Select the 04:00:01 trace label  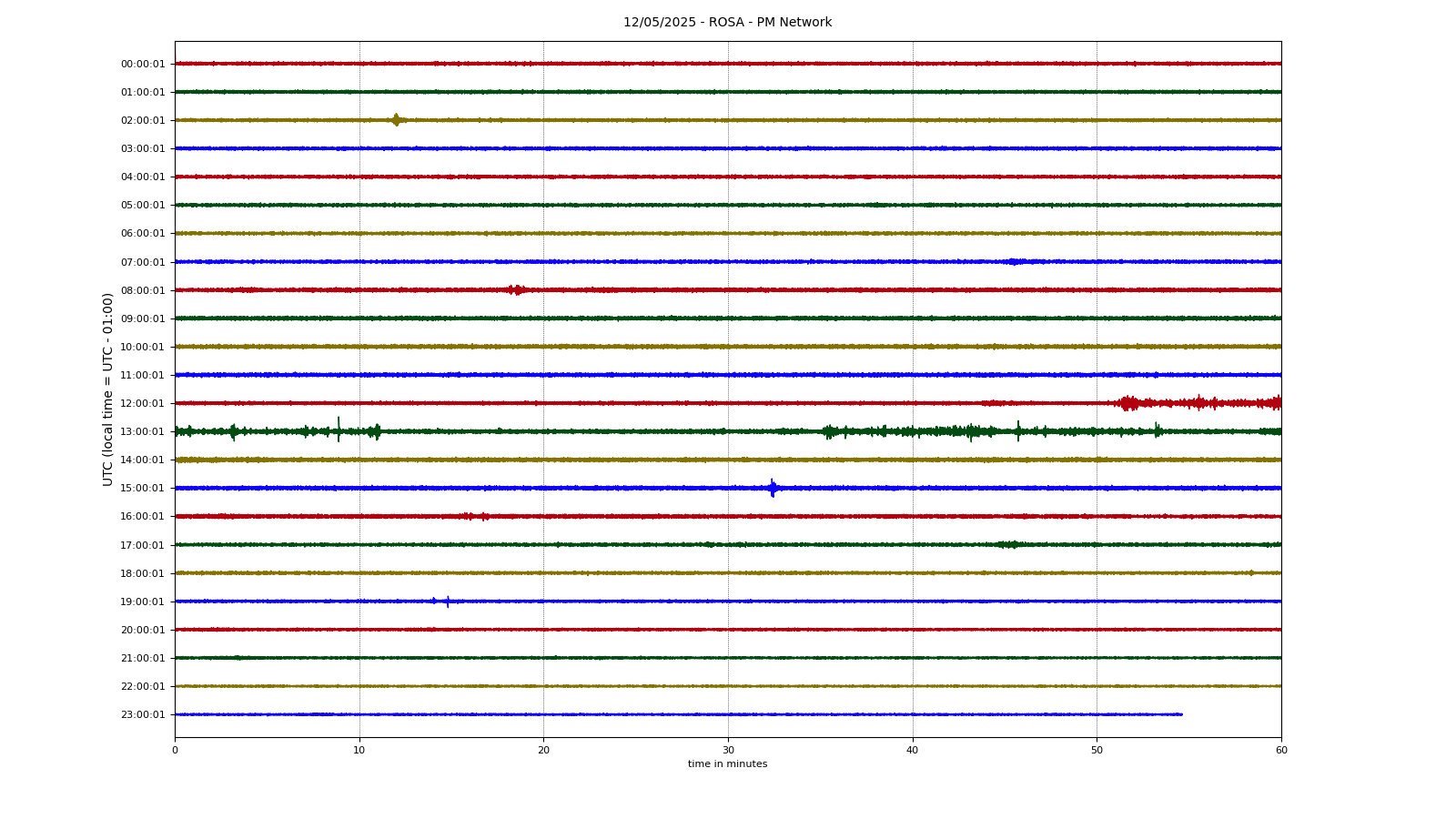[143, 177]
